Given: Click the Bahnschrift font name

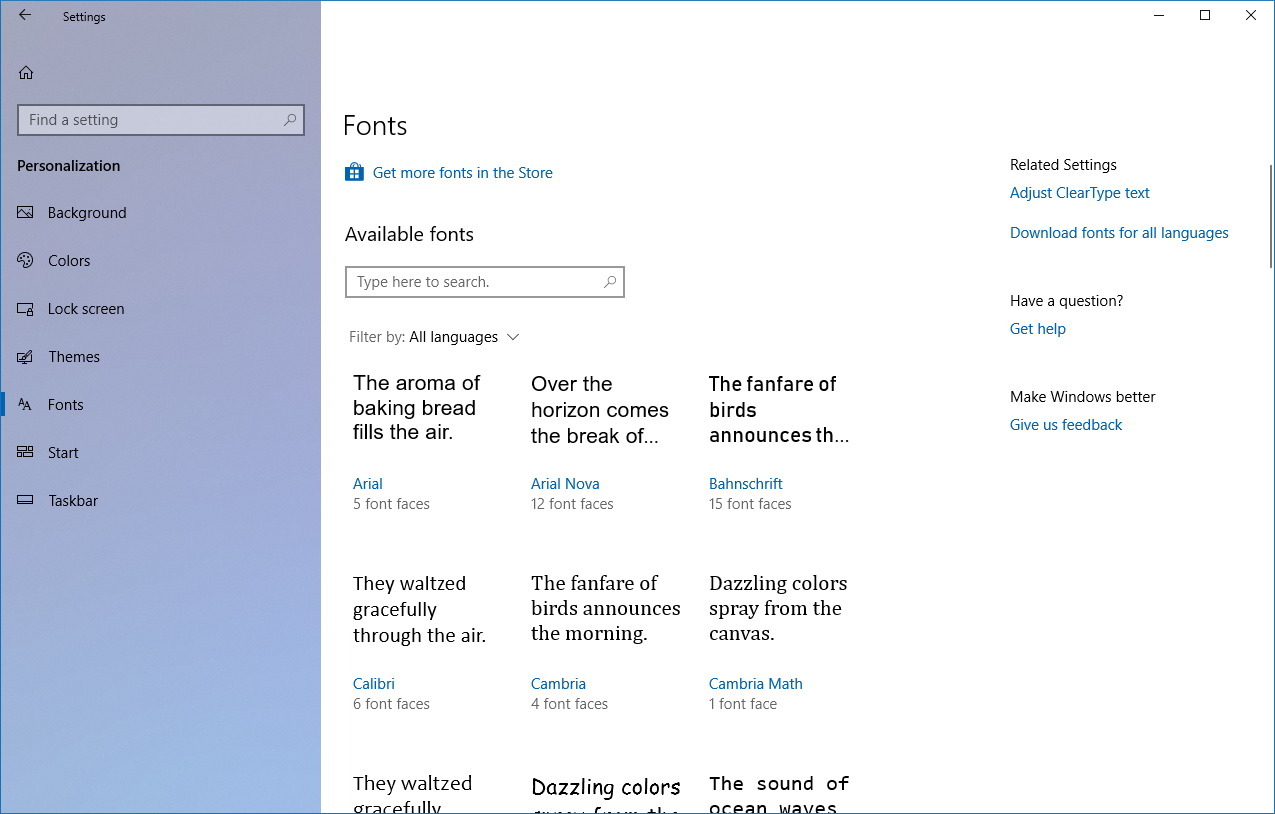Looking at the screenshot, I should click(746, 484).
